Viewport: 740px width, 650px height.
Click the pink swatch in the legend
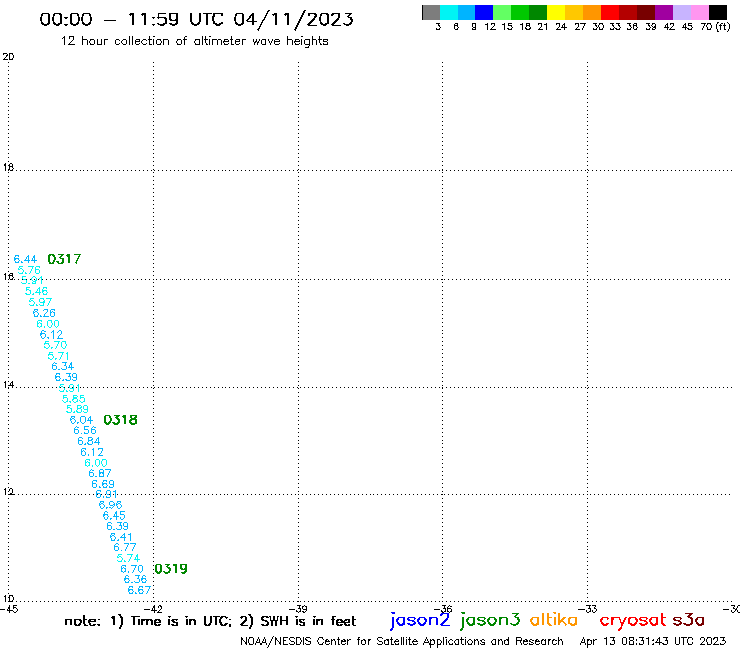click(x=700, y=12)
